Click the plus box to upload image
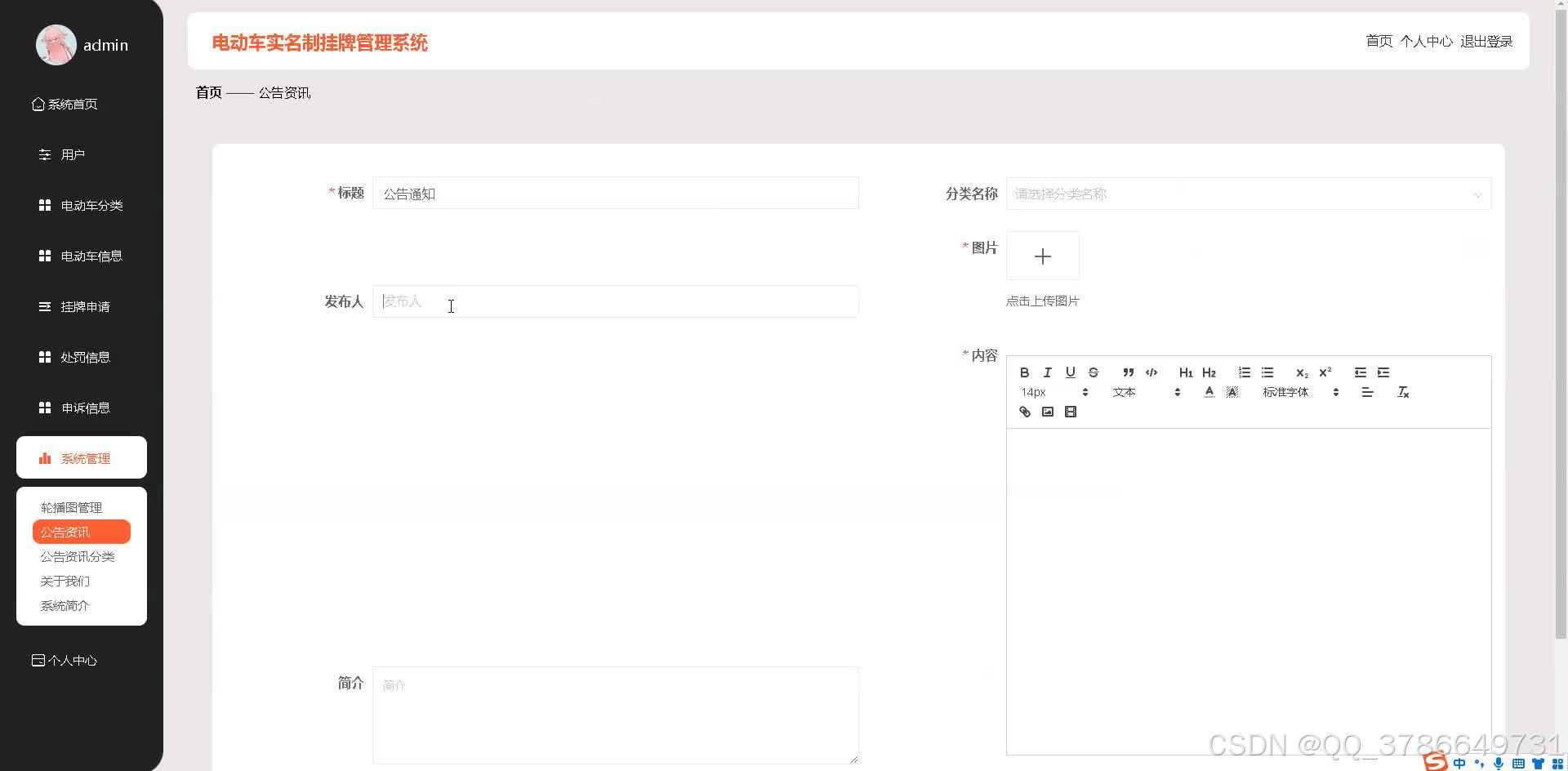Screen dimensions: 1568x771 1042,256
